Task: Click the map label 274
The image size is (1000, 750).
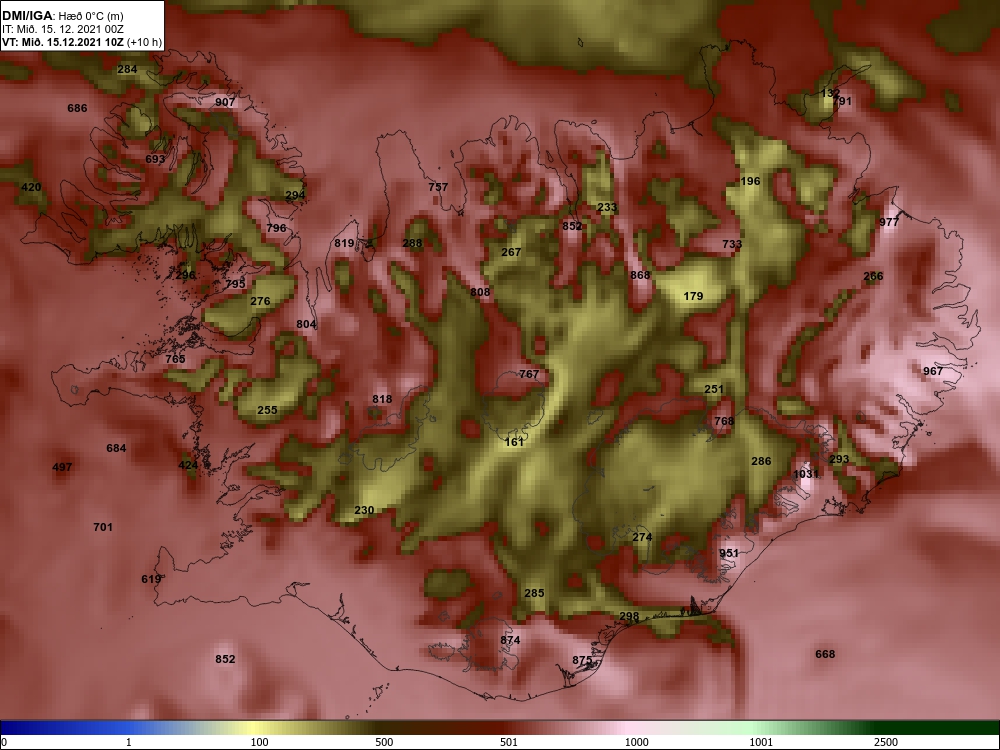Action: 642,538
